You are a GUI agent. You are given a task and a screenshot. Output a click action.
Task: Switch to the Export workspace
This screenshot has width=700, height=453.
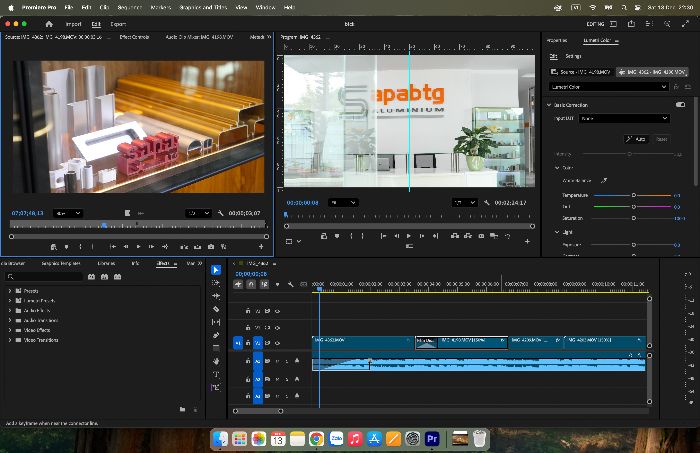point(118,24)
